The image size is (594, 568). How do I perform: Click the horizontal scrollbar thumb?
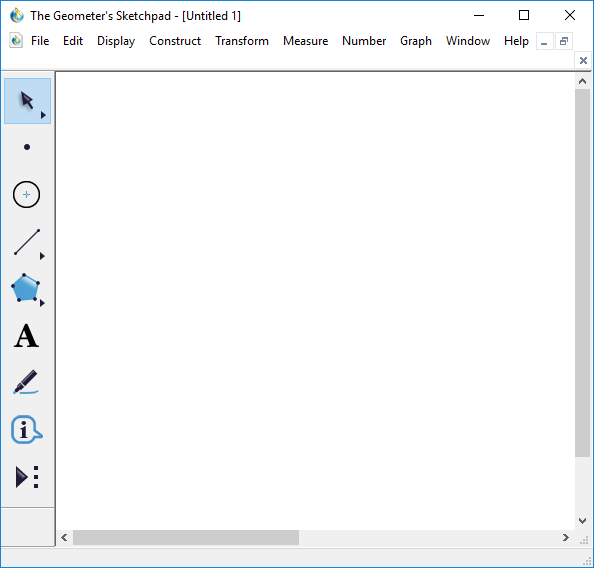186,538
